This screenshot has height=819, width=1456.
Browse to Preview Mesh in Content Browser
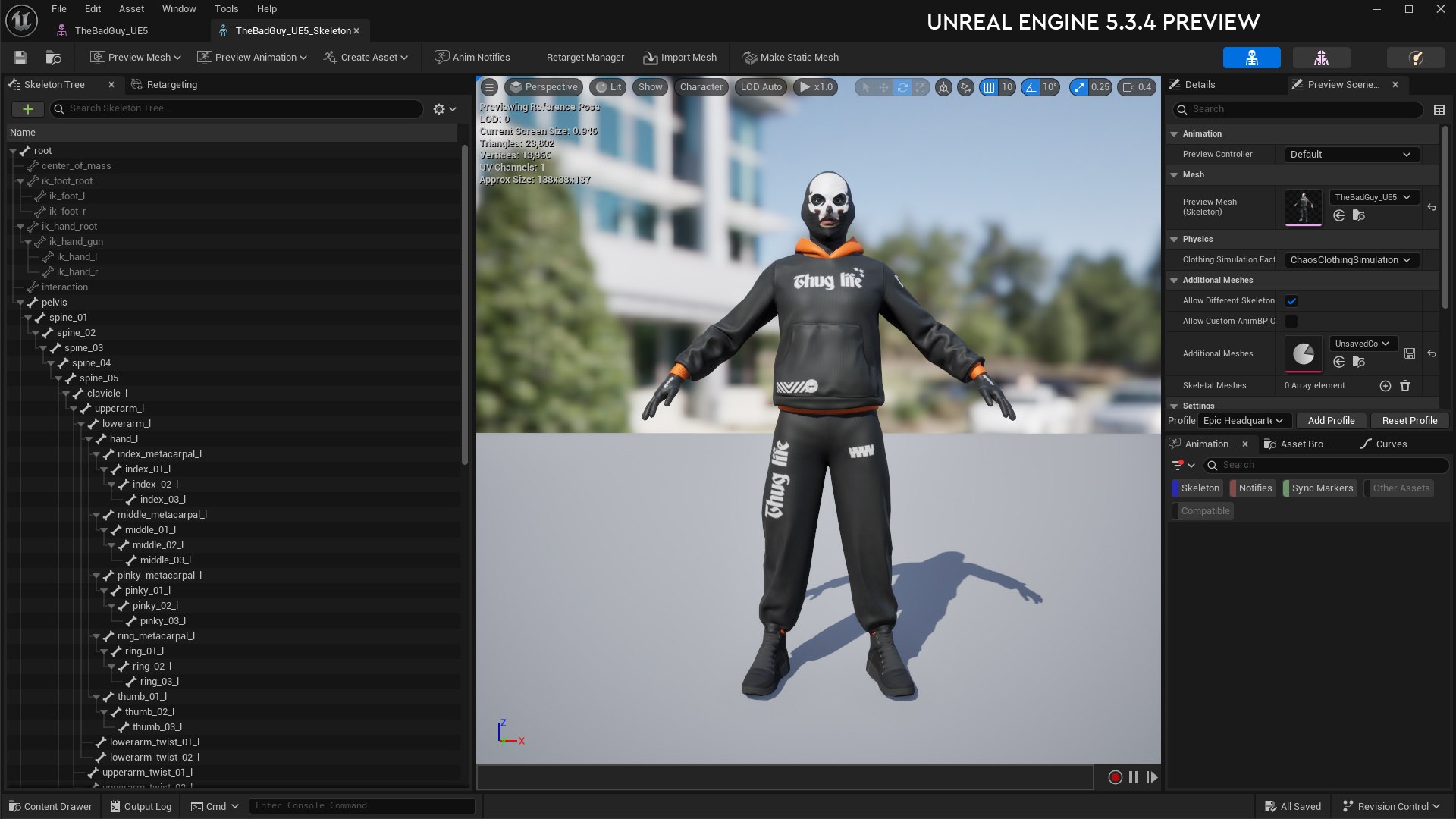1359,216
